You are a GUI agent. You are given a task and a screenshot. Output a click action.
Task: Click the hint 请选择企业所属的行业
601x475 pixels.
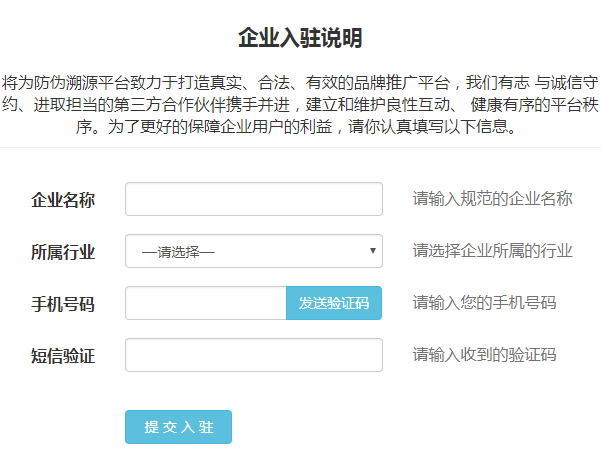pos(492,251)
